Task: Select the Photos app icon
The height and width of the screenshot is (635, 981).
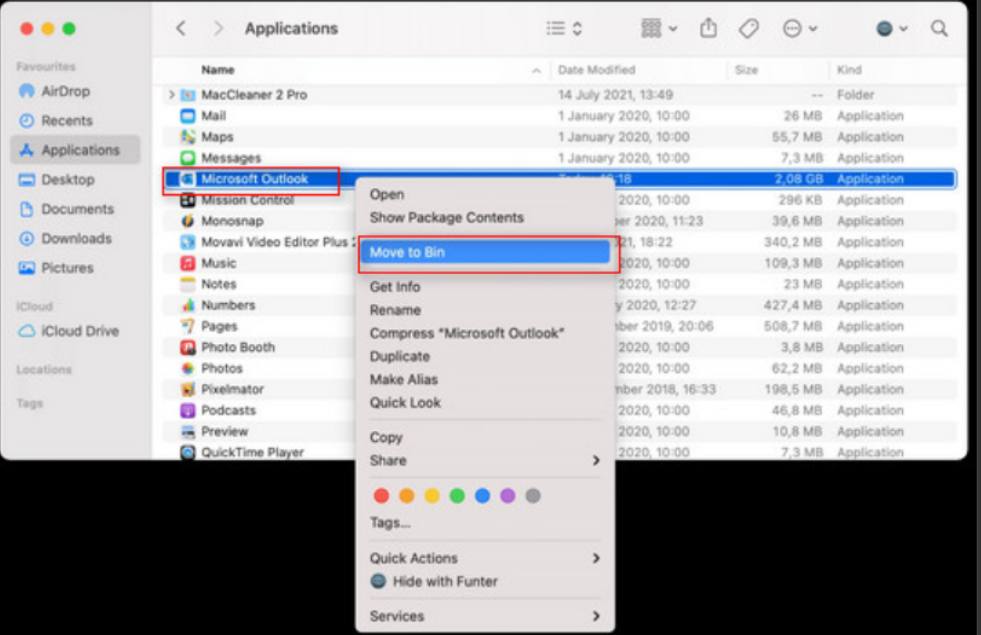Action: pos(188,368)
